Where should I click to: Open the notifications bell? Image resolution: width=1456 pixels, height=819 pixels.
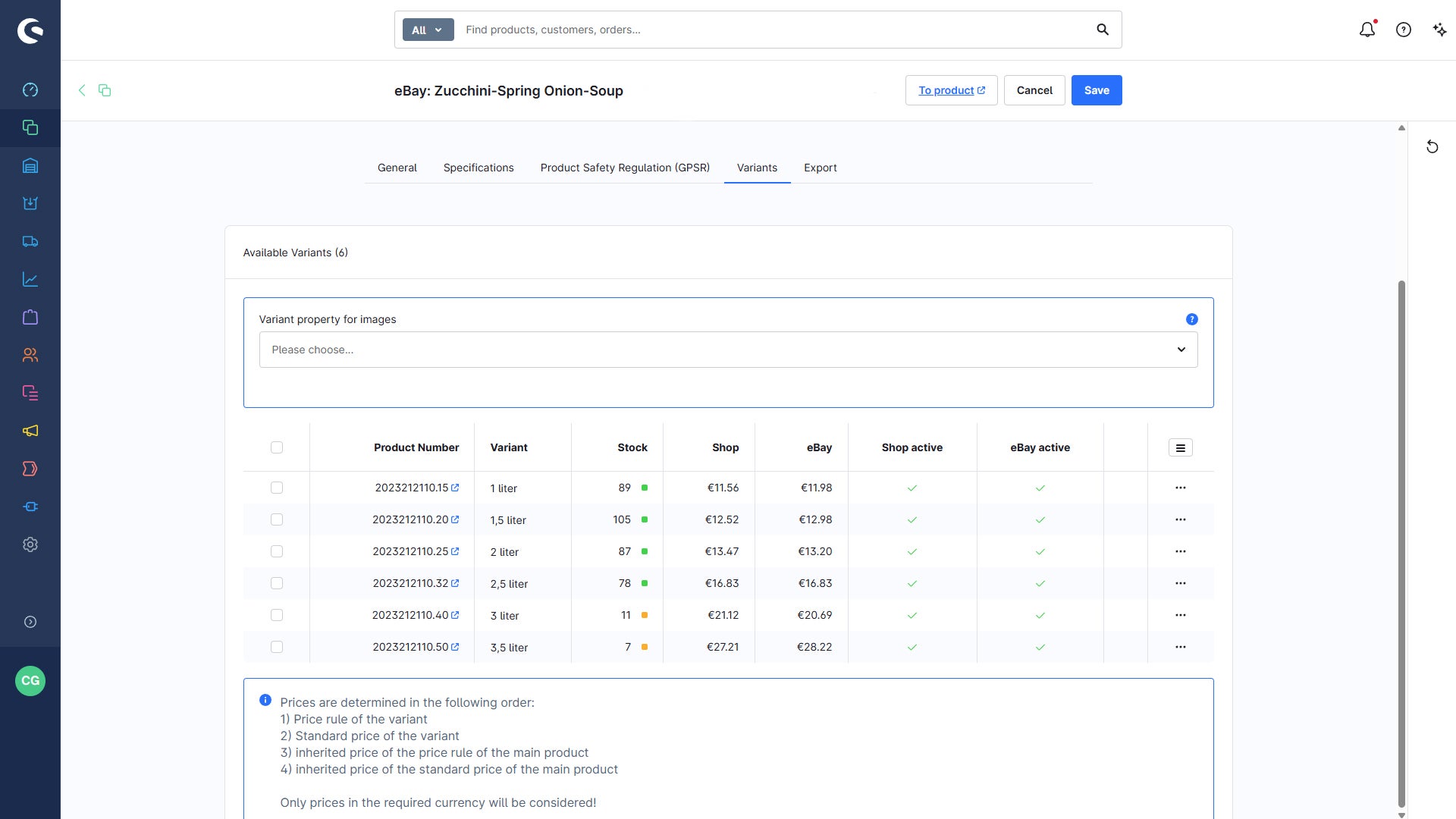1367,30
